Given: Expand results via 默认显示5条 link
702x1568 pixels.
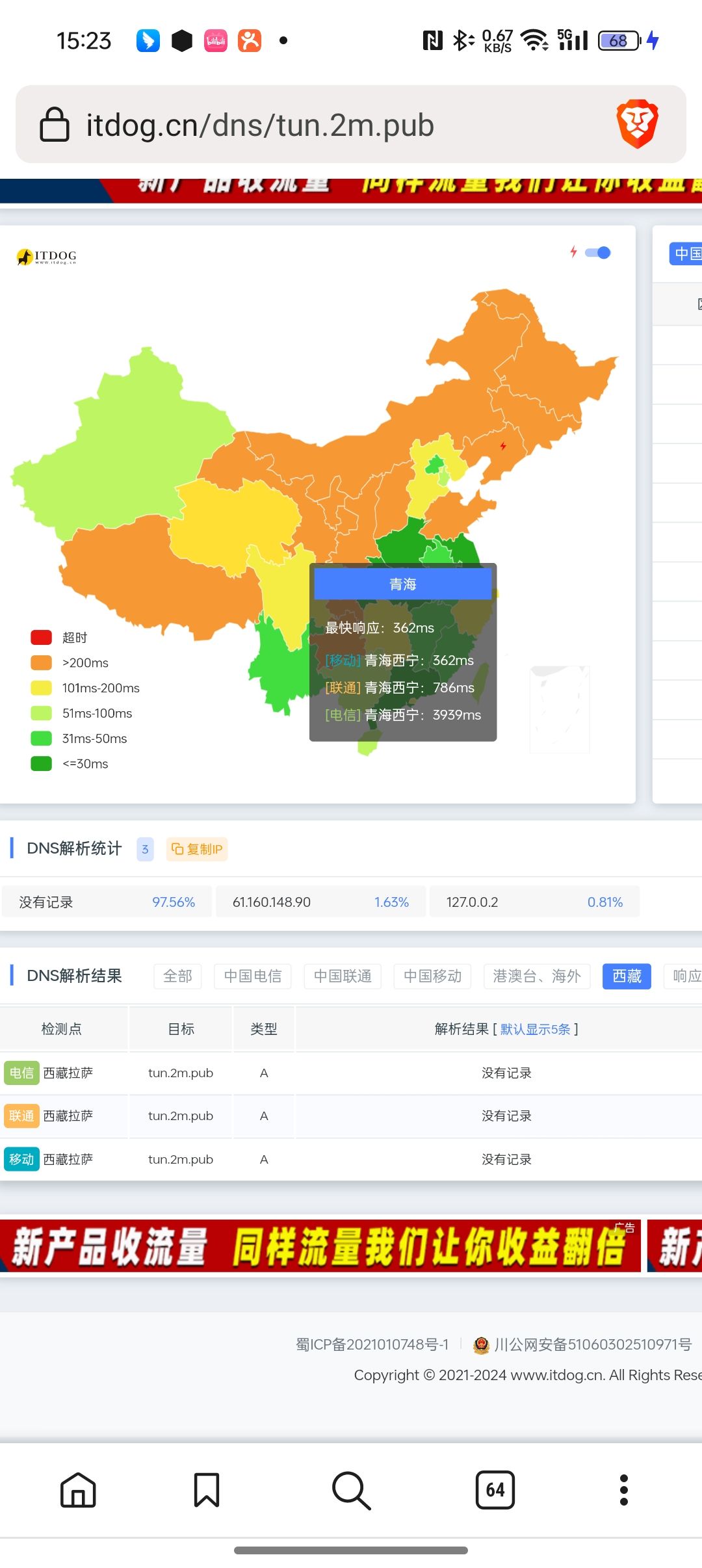Looking at the screenshot, I should 535,1029.
